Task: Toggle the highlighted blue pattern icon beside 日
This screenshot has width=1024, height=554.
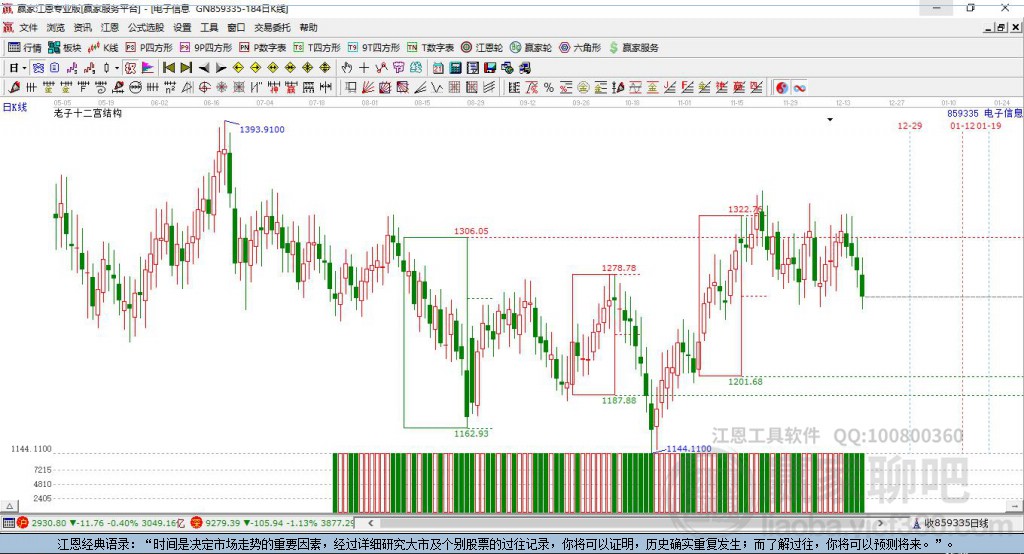Action: [x=38, y=68]
